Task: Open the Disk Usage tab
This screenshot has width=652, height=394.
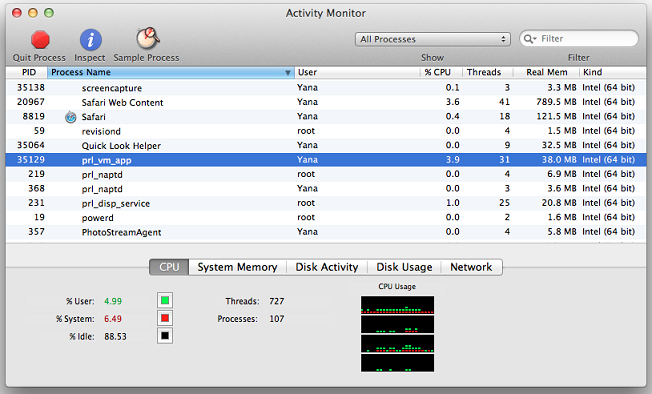Action: [404, 267]
